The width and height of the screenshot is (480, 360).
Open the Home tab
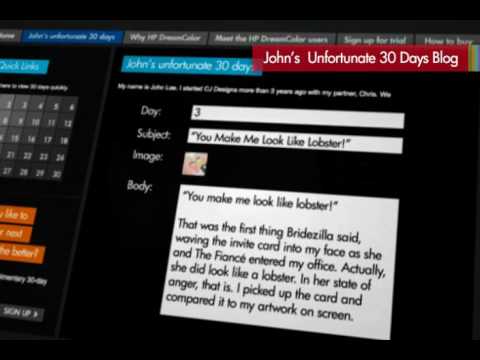click(8, 36)
